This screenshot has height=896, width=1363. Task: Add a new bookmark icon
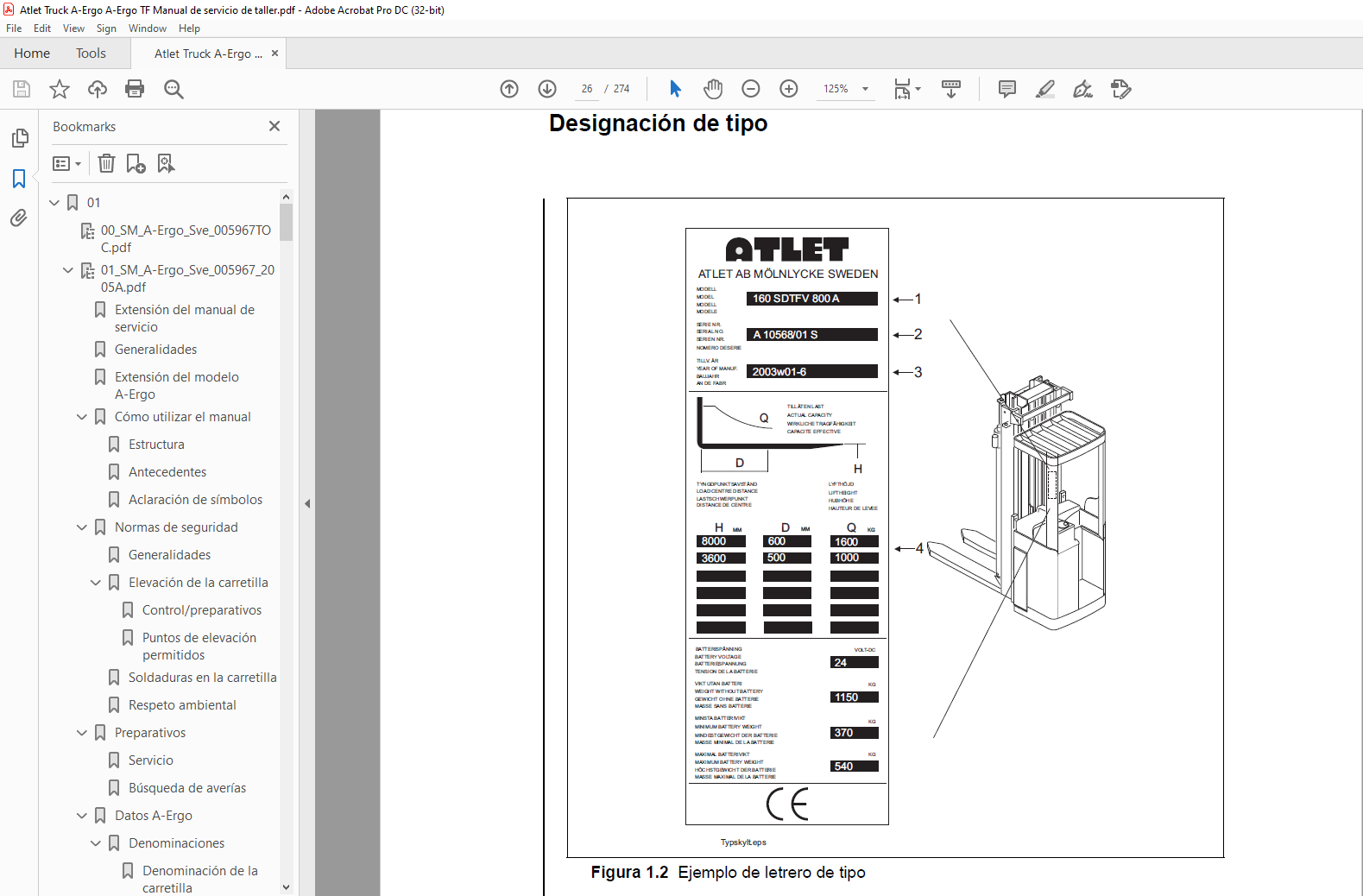(136, 163)
